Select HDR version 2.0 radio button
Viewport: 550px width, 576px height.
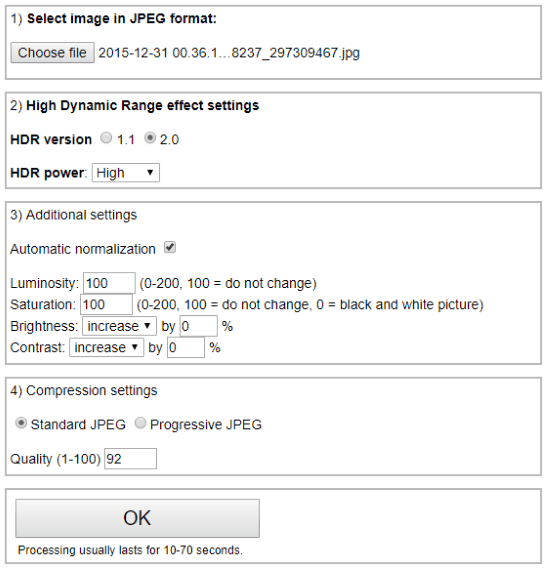click(150, 138)
